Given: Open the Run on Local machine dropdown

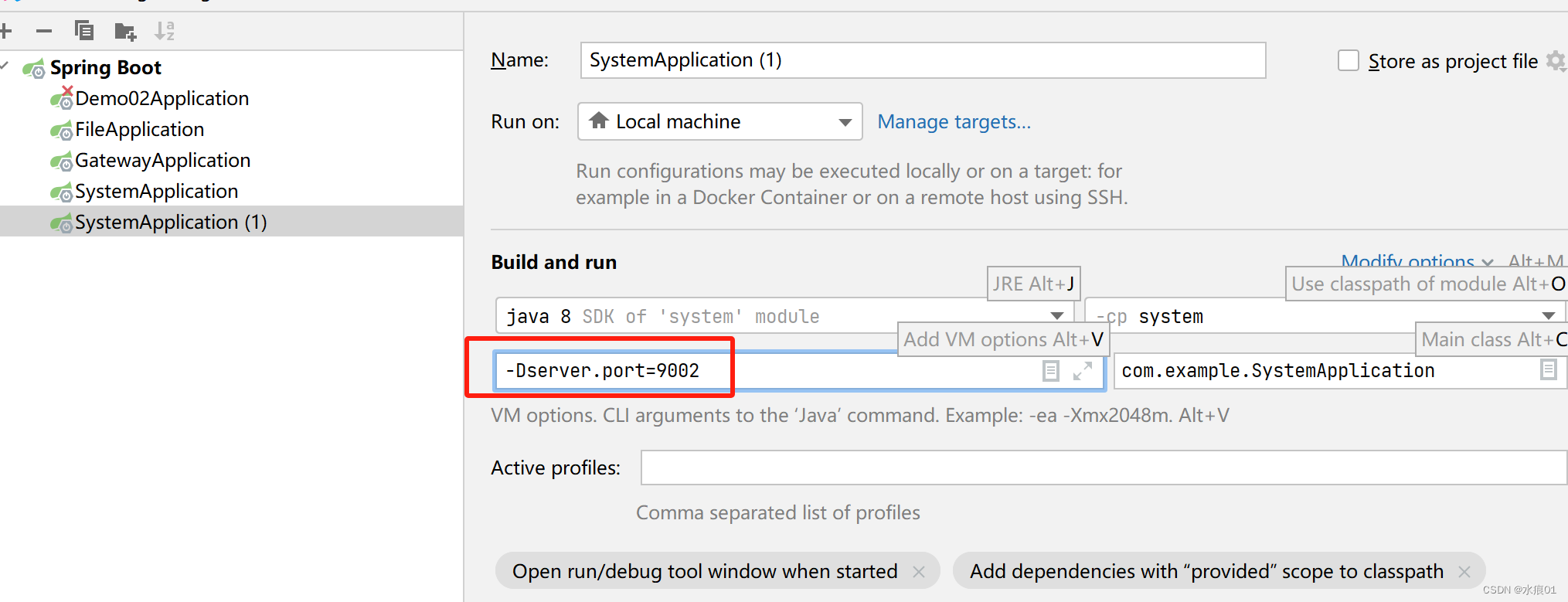Looking at the screenshot, I should 719,121.
